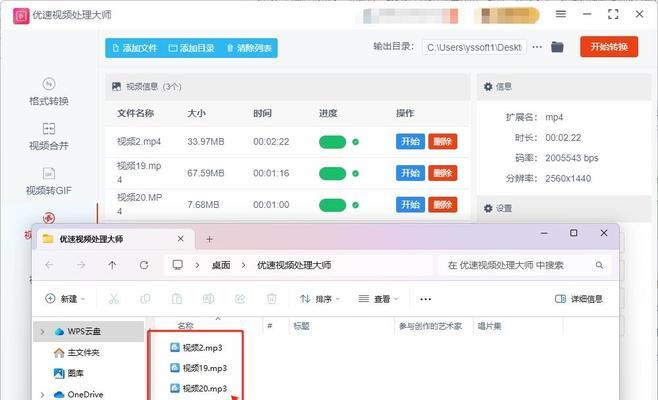
Task: Click the 信息 panel gear icon
Action: point(488,86)
